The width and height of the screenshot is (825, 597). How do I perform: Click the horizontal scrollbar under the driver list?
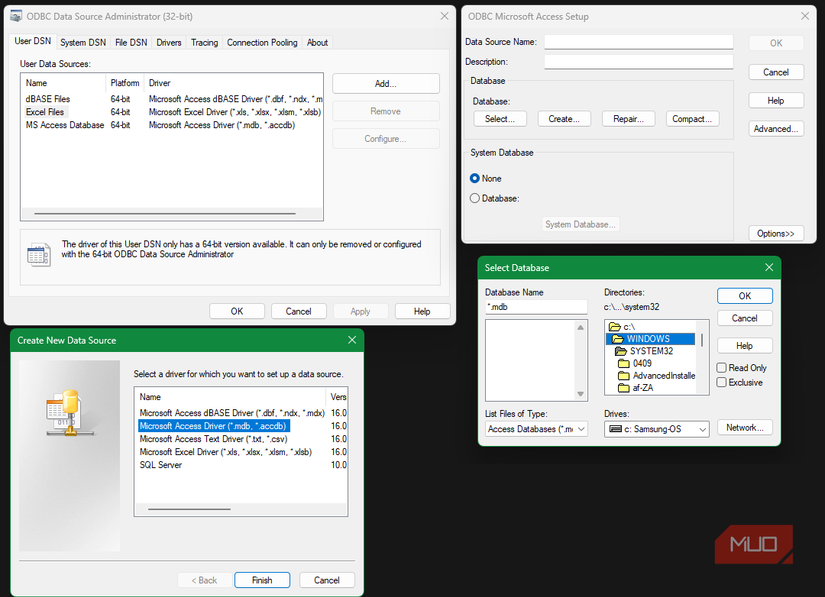(190, 509)
